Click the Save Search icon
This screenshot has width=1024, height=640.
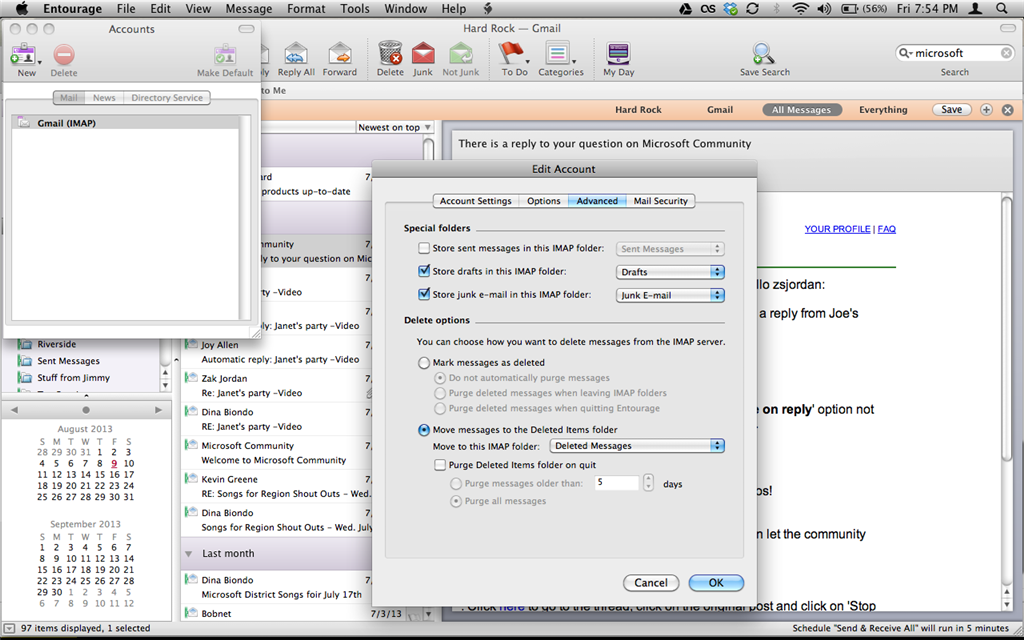(762, 54)
